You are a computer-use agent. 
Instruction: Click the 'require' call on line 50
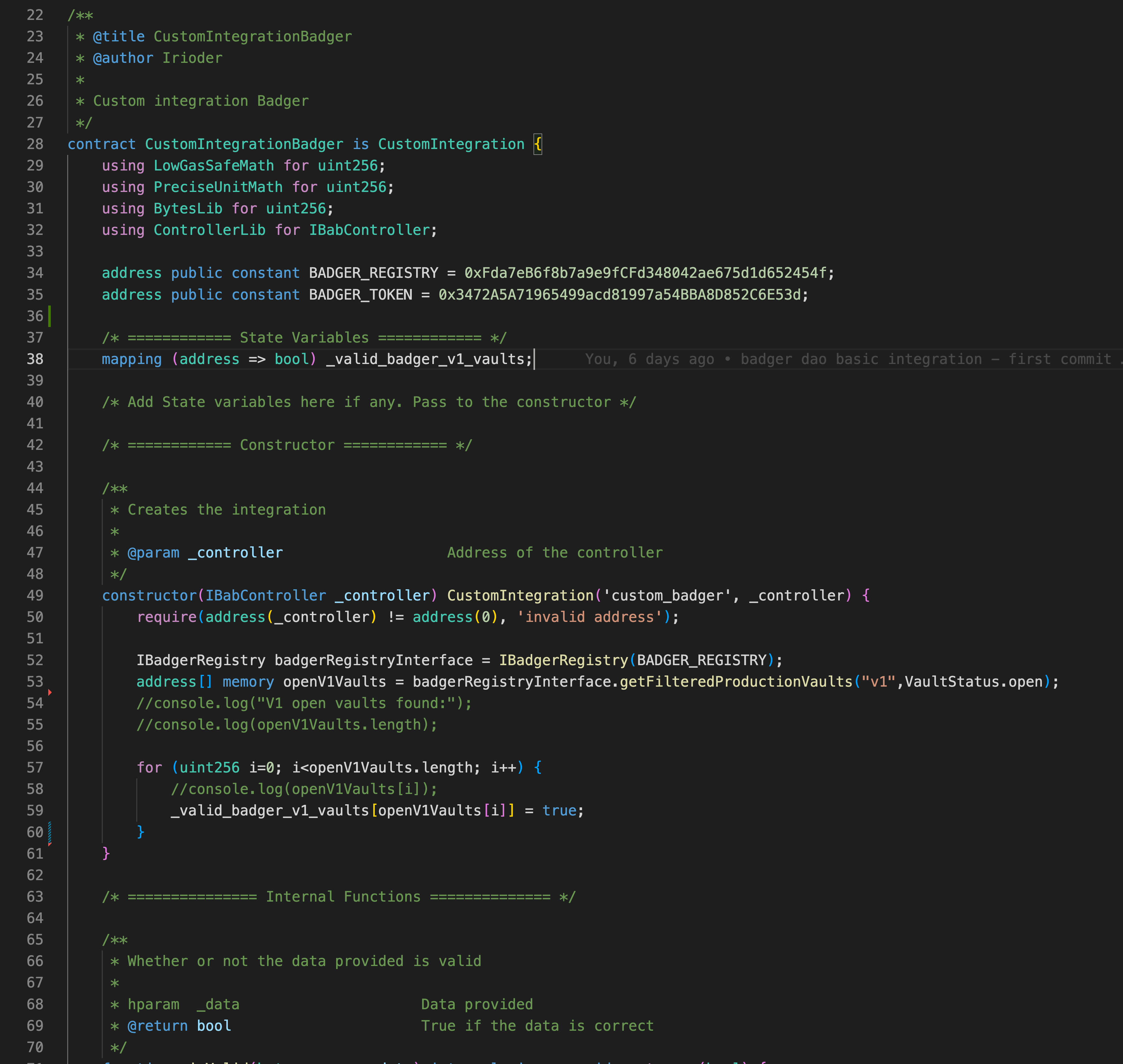pyautogui.click(x=166, y=617)
